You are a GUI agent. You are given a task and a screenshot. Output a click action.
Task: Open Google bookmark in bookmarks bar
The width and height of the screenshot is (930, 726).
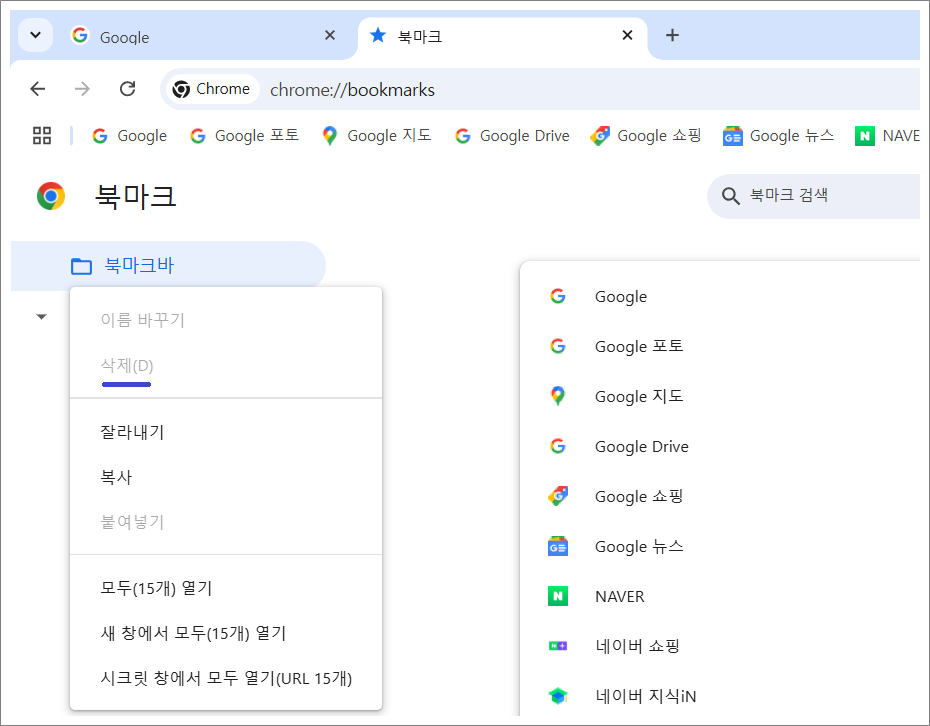click(130, 136)
